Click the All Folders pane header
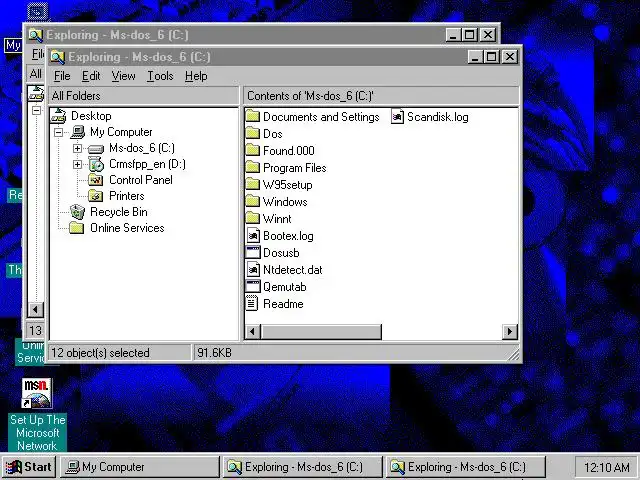 (143, 96)
